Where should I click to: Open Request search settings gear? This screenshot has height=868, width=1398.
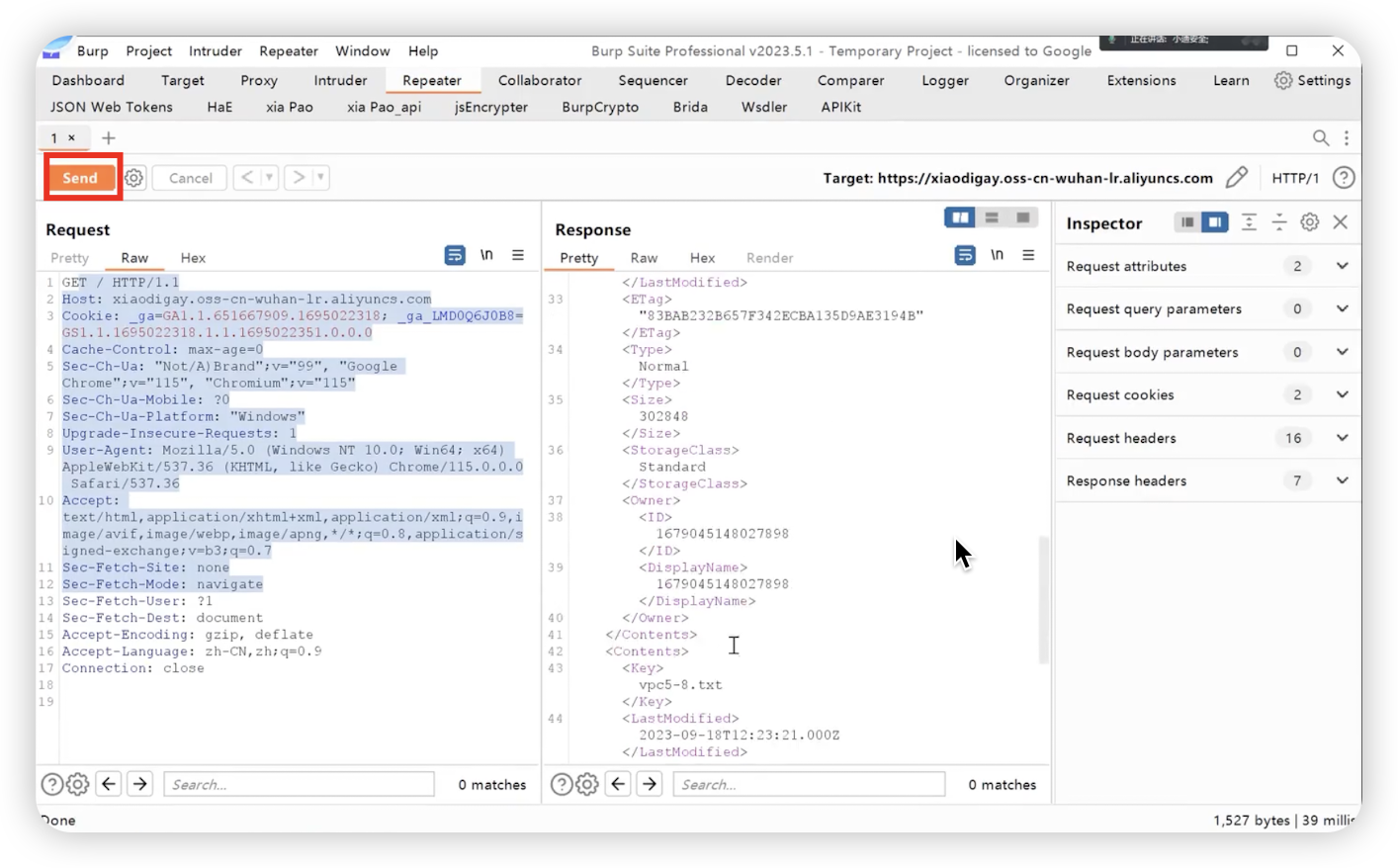tap(77, 784)
